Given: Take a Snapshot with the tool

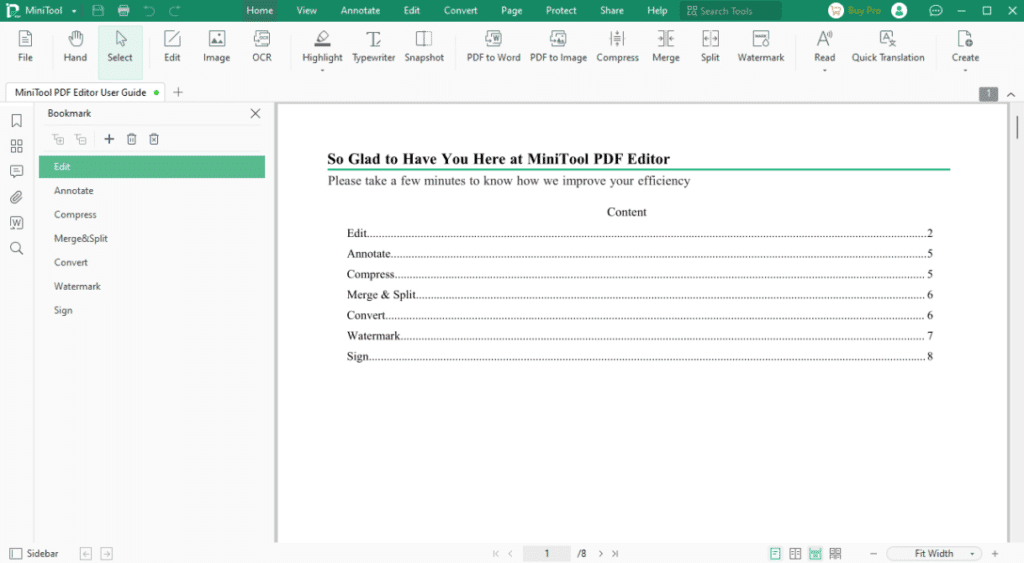Looking at the screenshot, I should coord(424,46).
